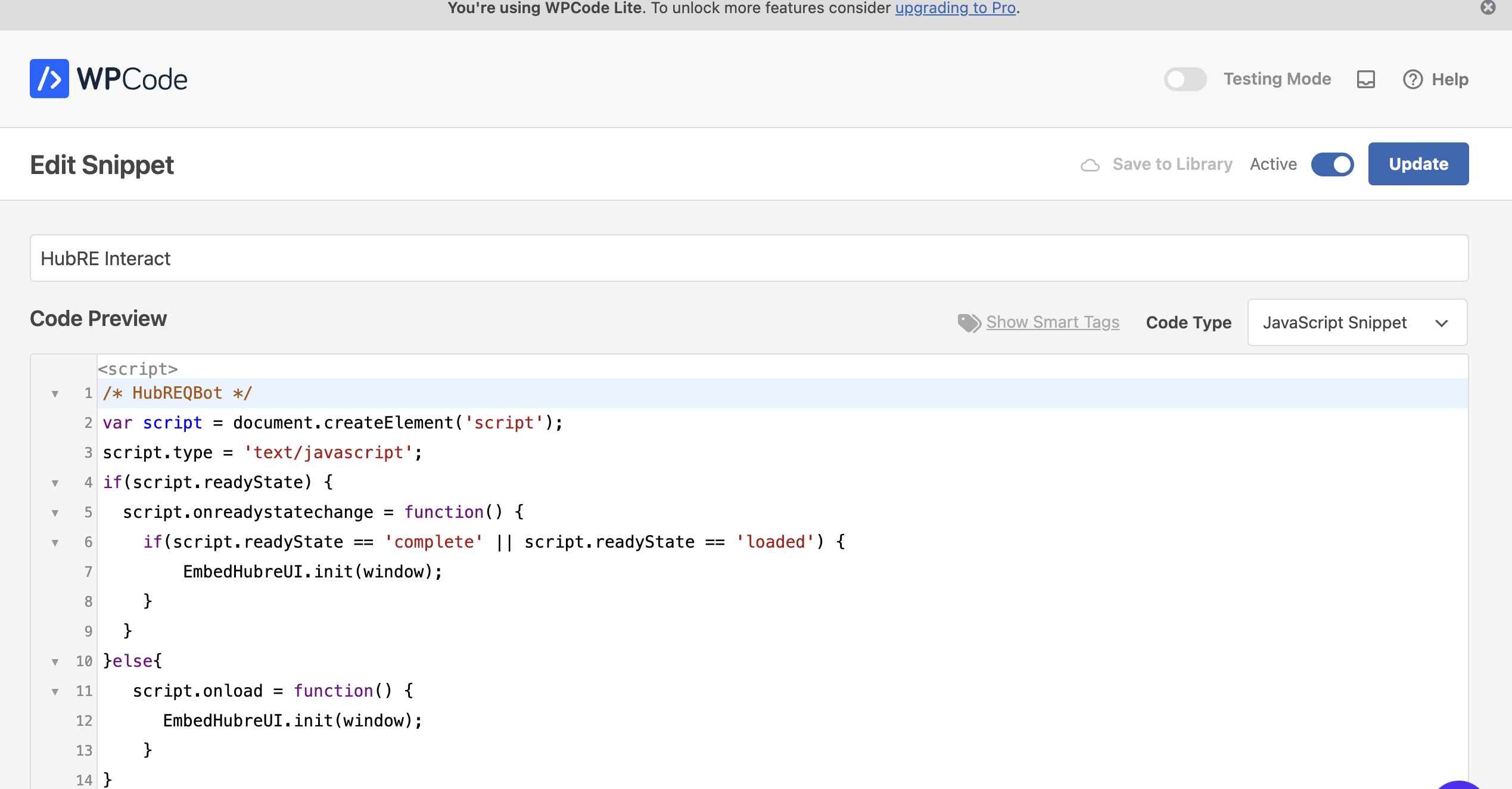1512x789 pixels.
Task: Click the 'text/javascript' string on line 3
Action: [x=328, y=452]
